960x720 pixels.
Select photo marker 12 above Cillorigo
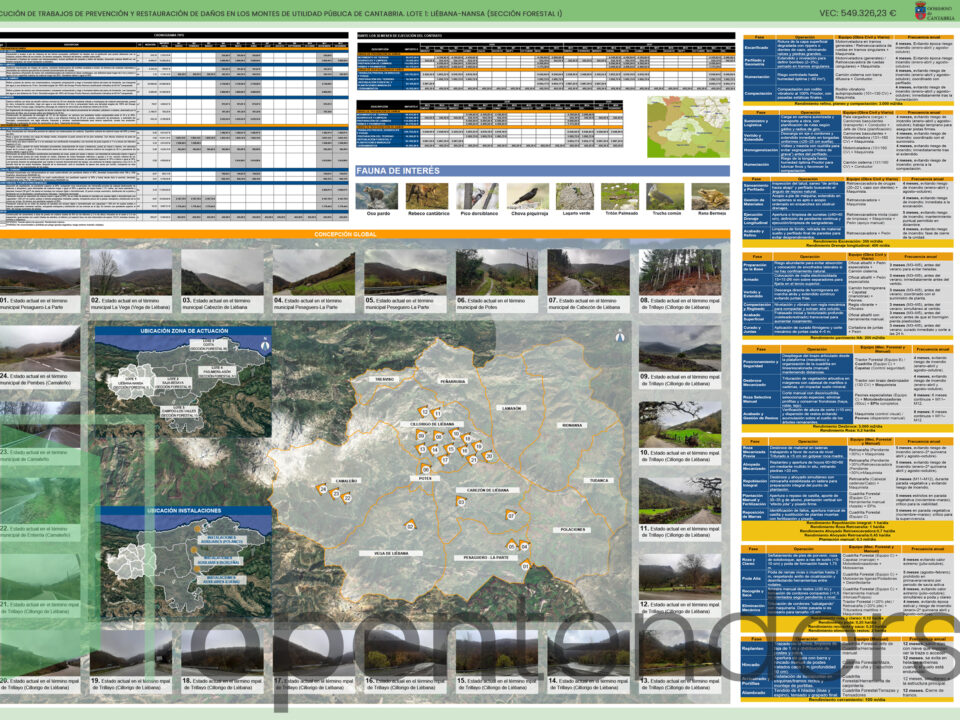[x=424, y=411]
